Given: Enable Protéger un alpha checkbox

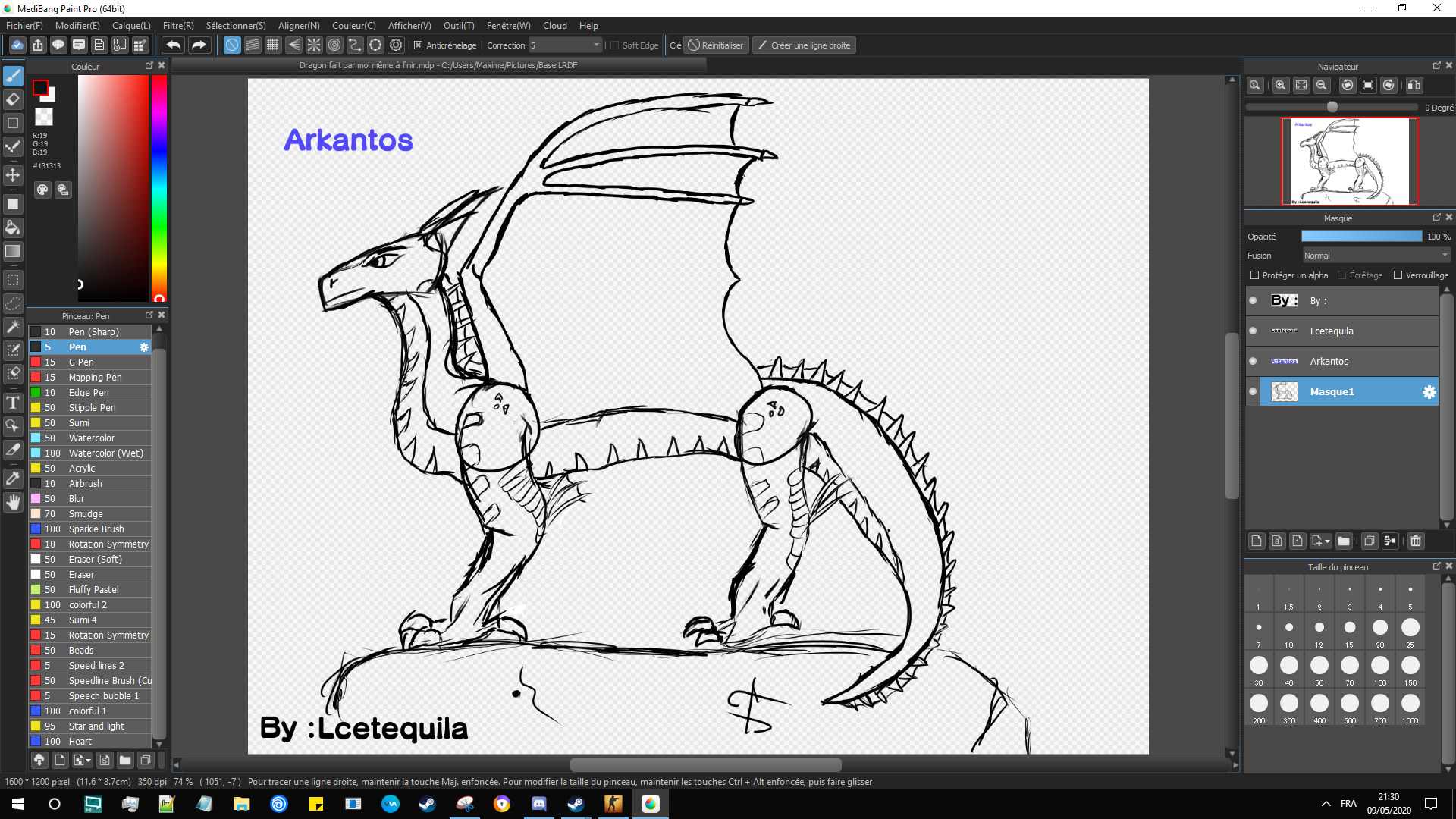Looking at the screenshot, I should coord(1254,275).
